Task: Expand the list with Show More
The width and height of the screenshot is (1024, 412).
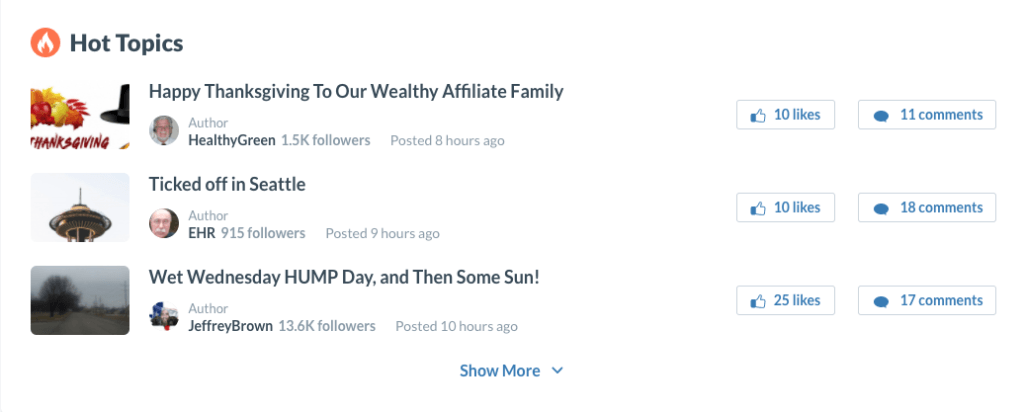Action: point(500,371)
